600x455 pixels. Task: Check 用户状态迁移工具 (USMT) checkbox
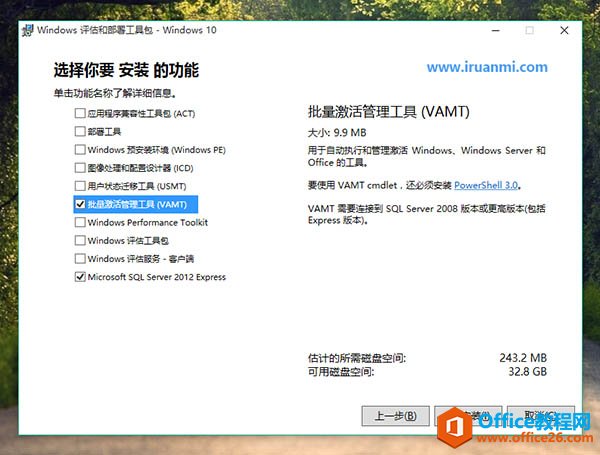[x=80, y=186]
